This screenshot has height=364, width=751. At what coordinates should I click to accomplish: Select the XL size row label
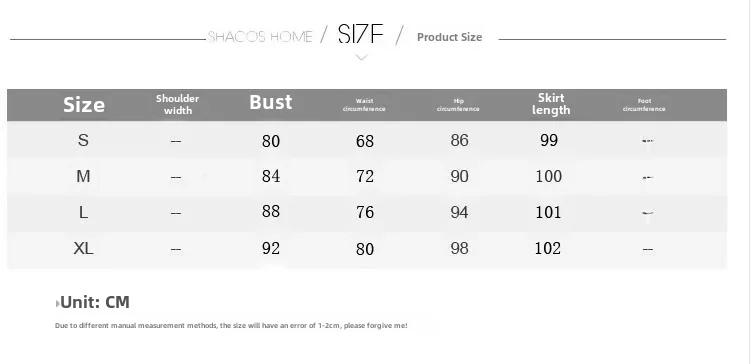pos(83,249)
